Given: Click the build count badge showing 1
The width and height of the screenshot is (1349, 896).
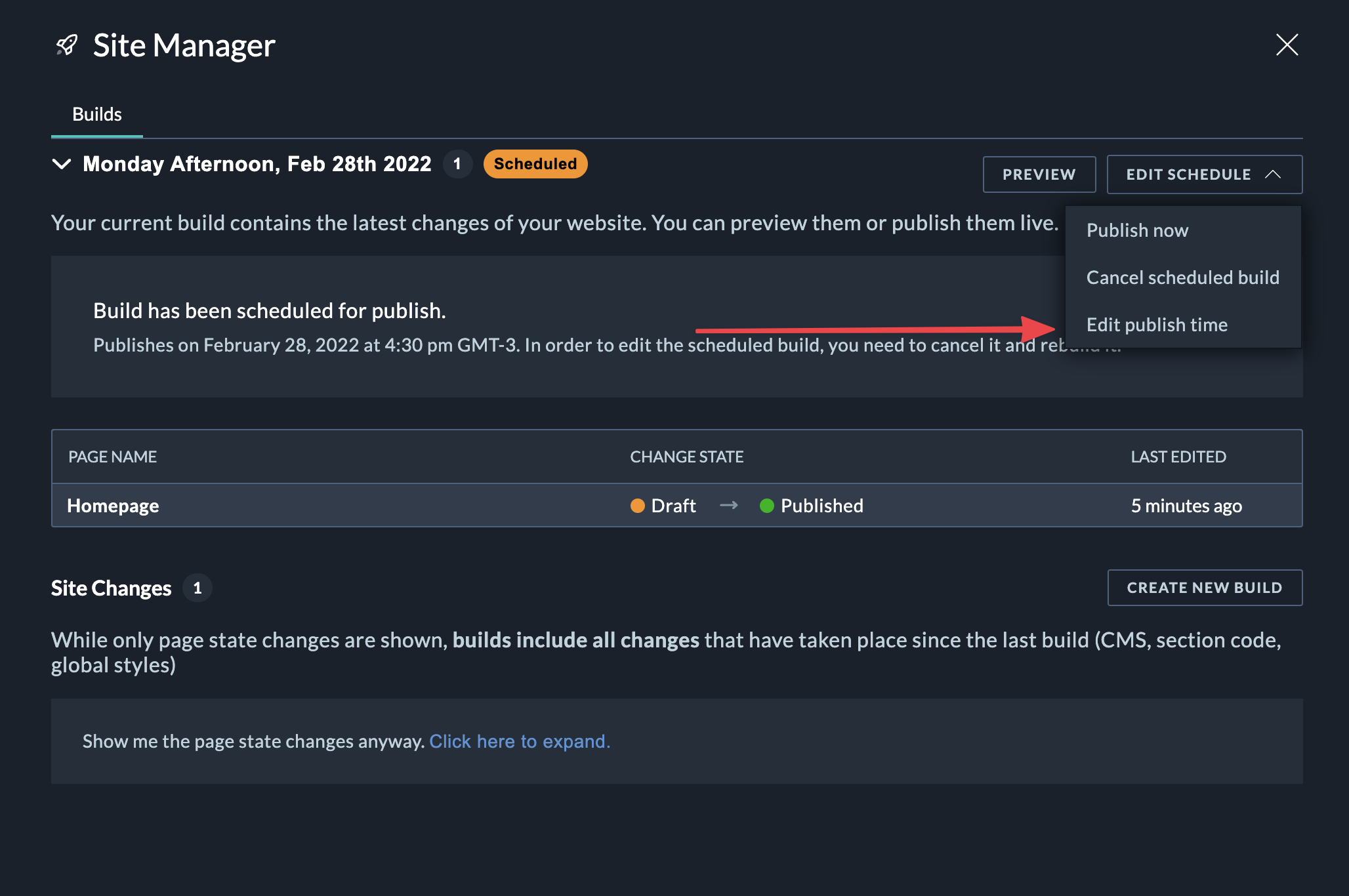Looking at the screenshot, I should click(x=457, y=164).
